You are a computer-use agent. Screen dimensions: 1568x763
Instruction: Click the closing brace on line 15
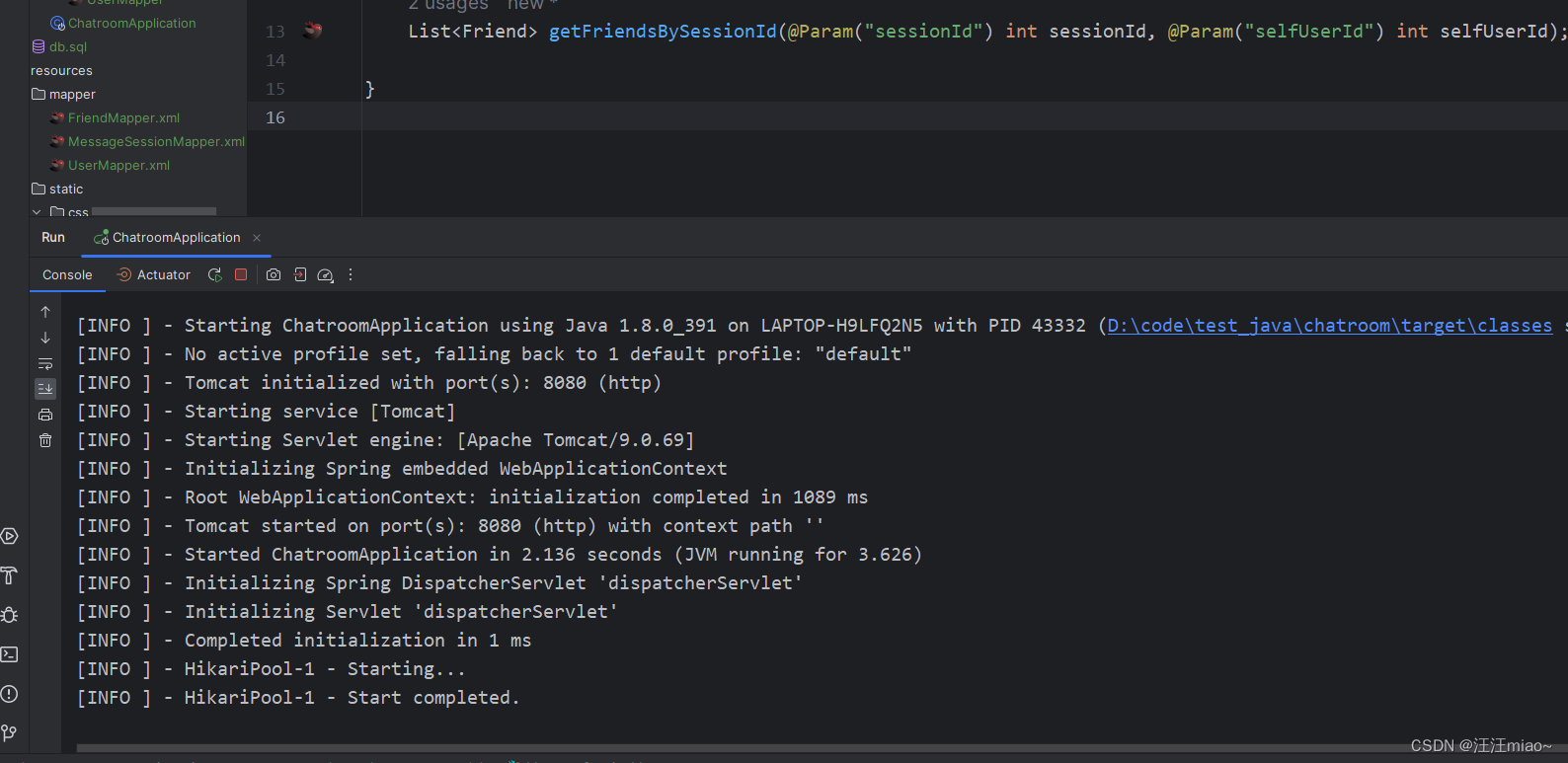point(369,89)
